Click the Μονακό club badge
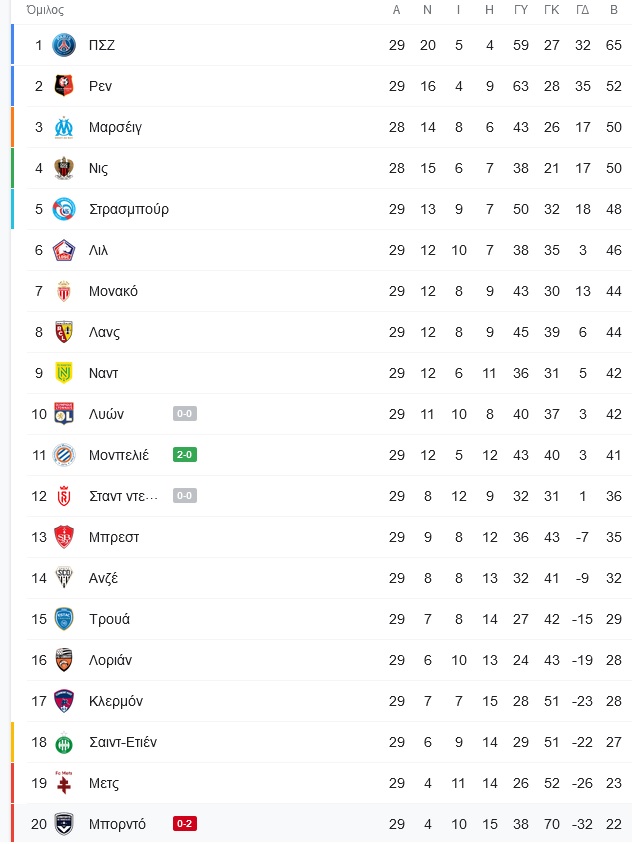 click(64, 291)
